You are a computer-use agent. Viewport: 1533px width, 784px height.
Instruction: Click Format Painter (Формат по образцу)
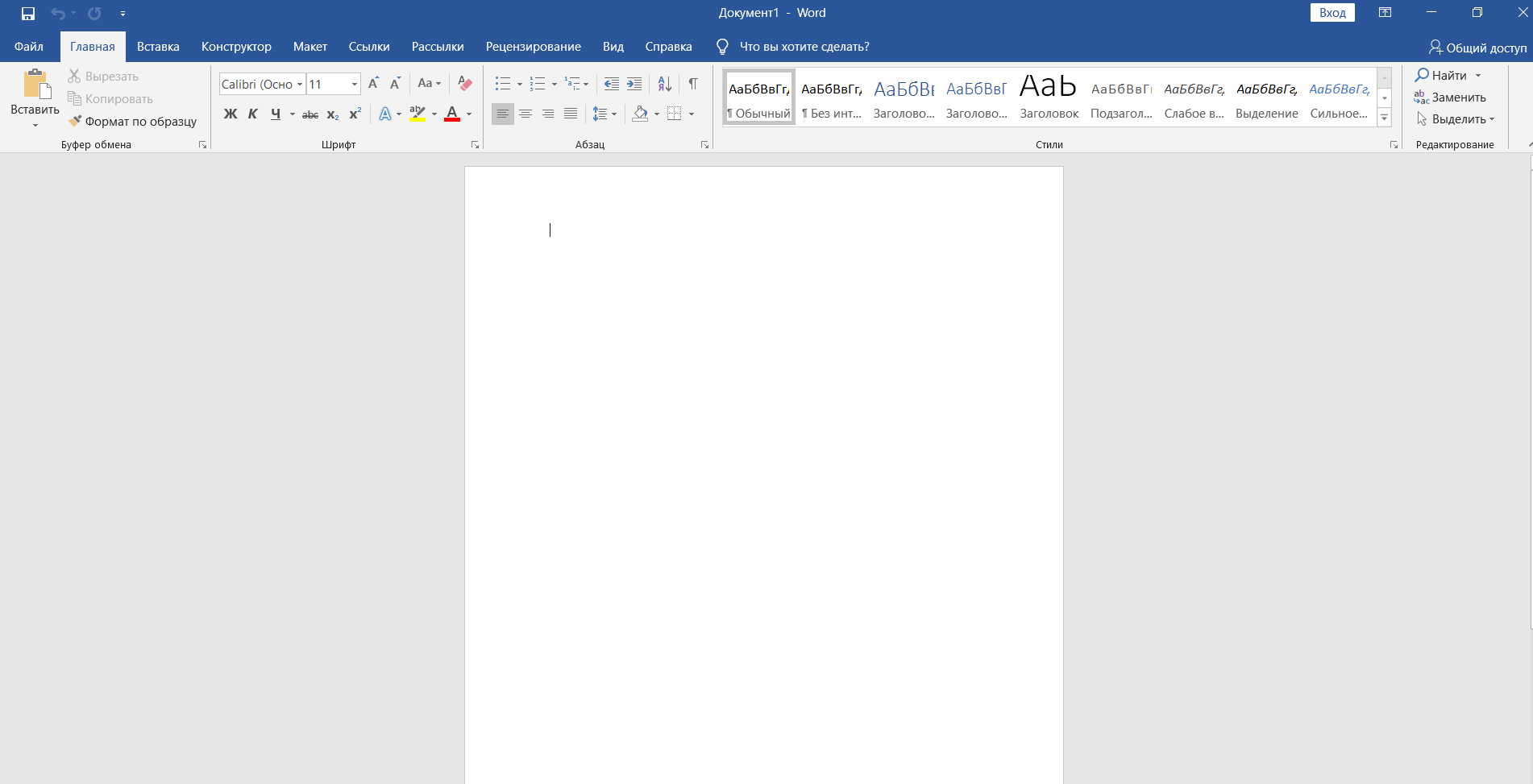132,121
